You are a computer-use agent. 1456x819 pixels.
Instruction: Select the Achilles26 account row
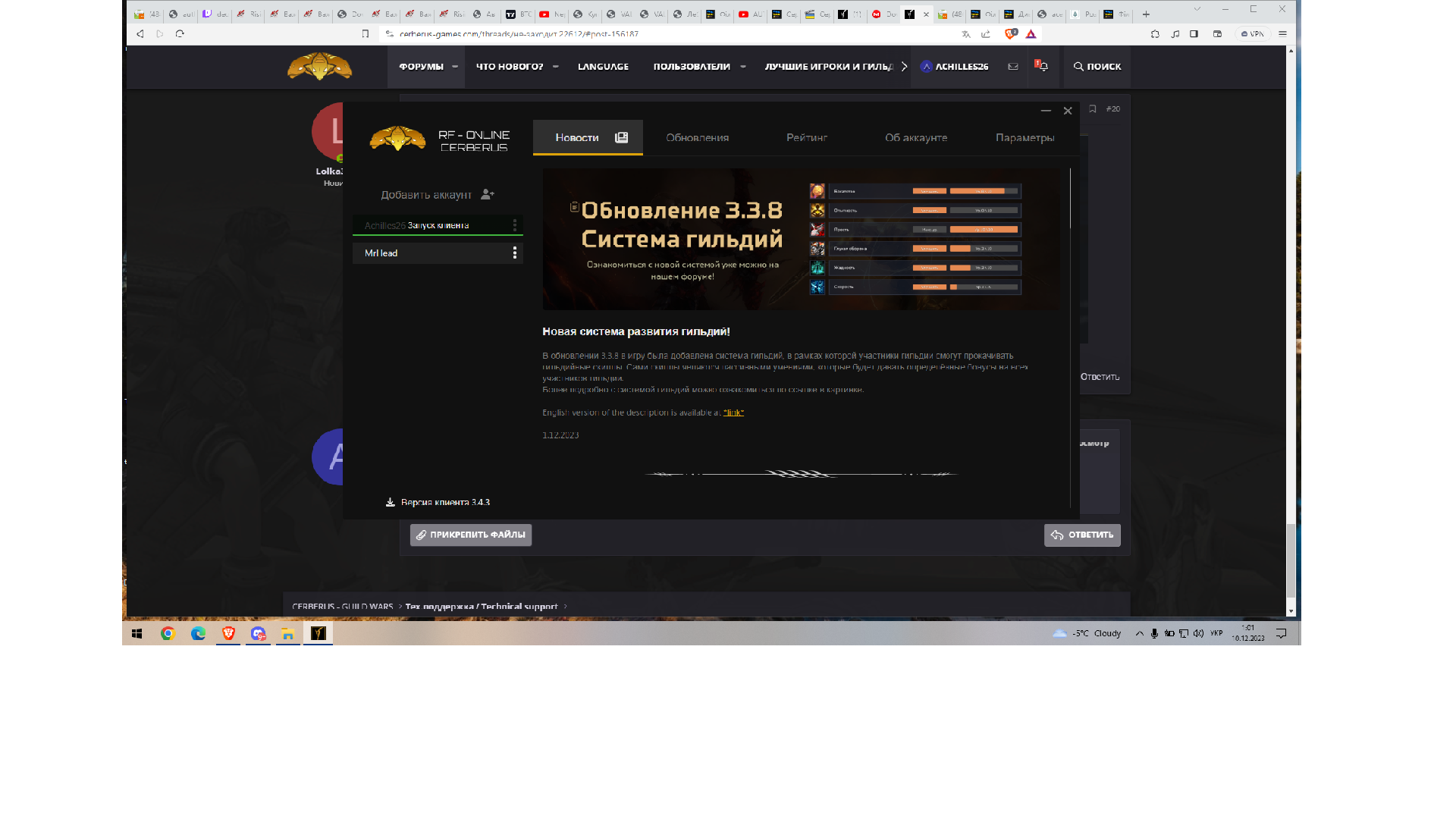(x=438, y=225)
